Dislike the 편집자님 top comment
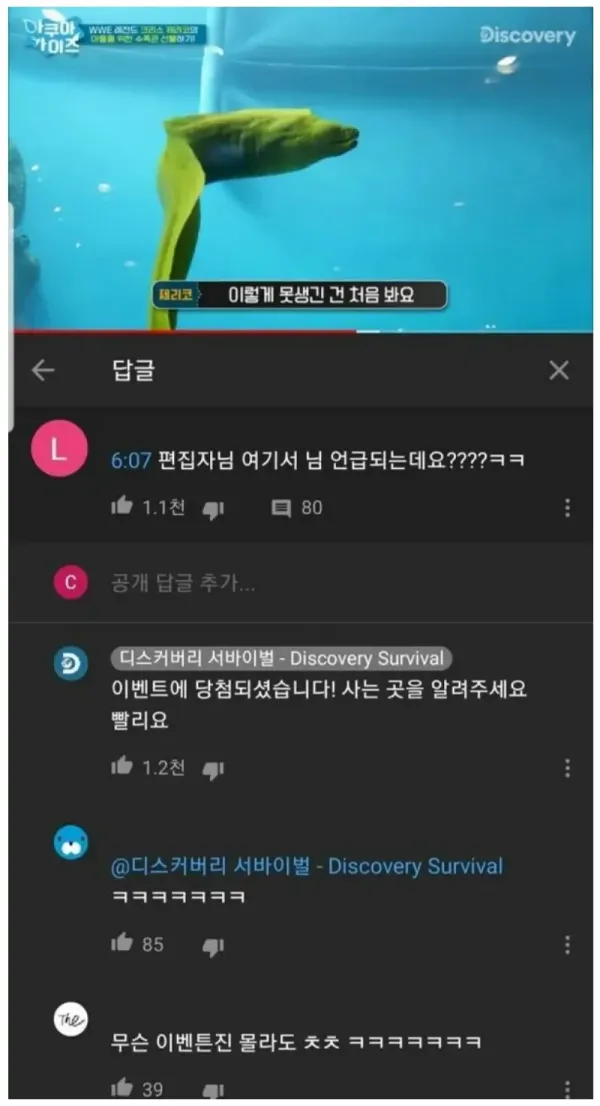The width and height of the screenshot is (600, 1106). coord(213,509)
